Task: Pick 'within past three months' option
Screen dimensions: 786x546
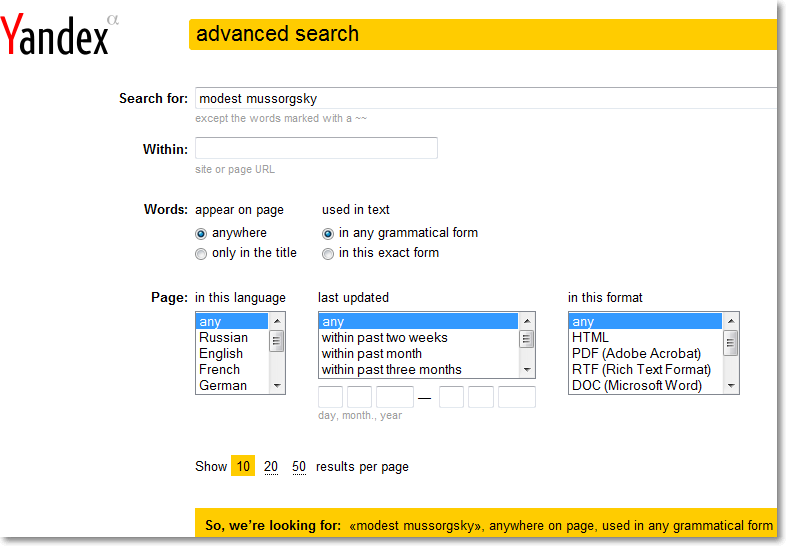Action: [391, 370]
